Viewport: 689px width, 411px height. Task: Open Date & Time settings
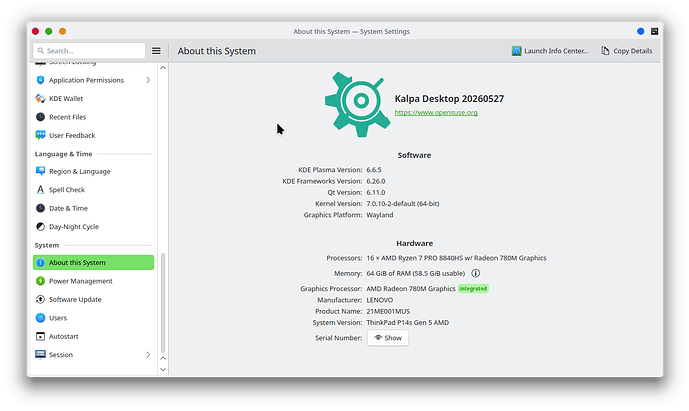[x=93, y=208]
